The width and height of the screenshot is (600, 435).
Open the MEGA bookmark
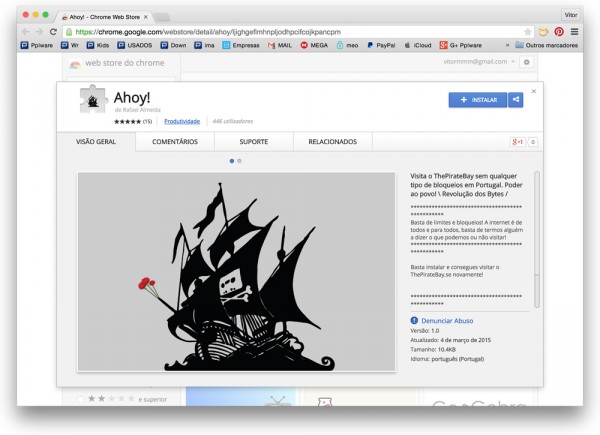pyautogui.click(x=314, y=45)
